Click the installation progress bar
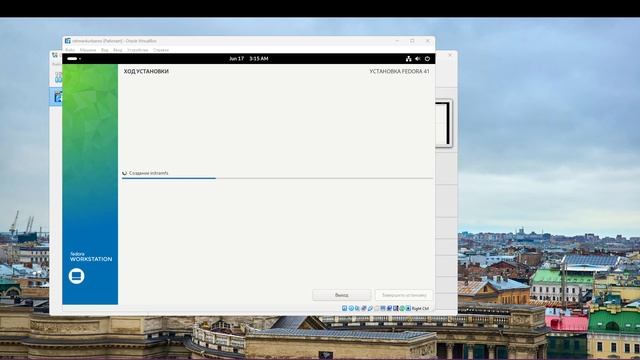The height and width of the screenshot is (360, 640). click(x=277, y=178)
